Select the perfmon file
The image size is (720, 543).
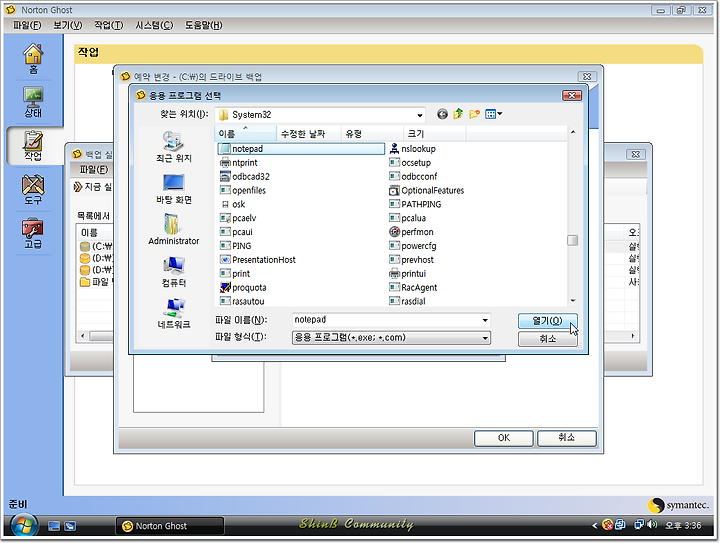click(411, 232)
